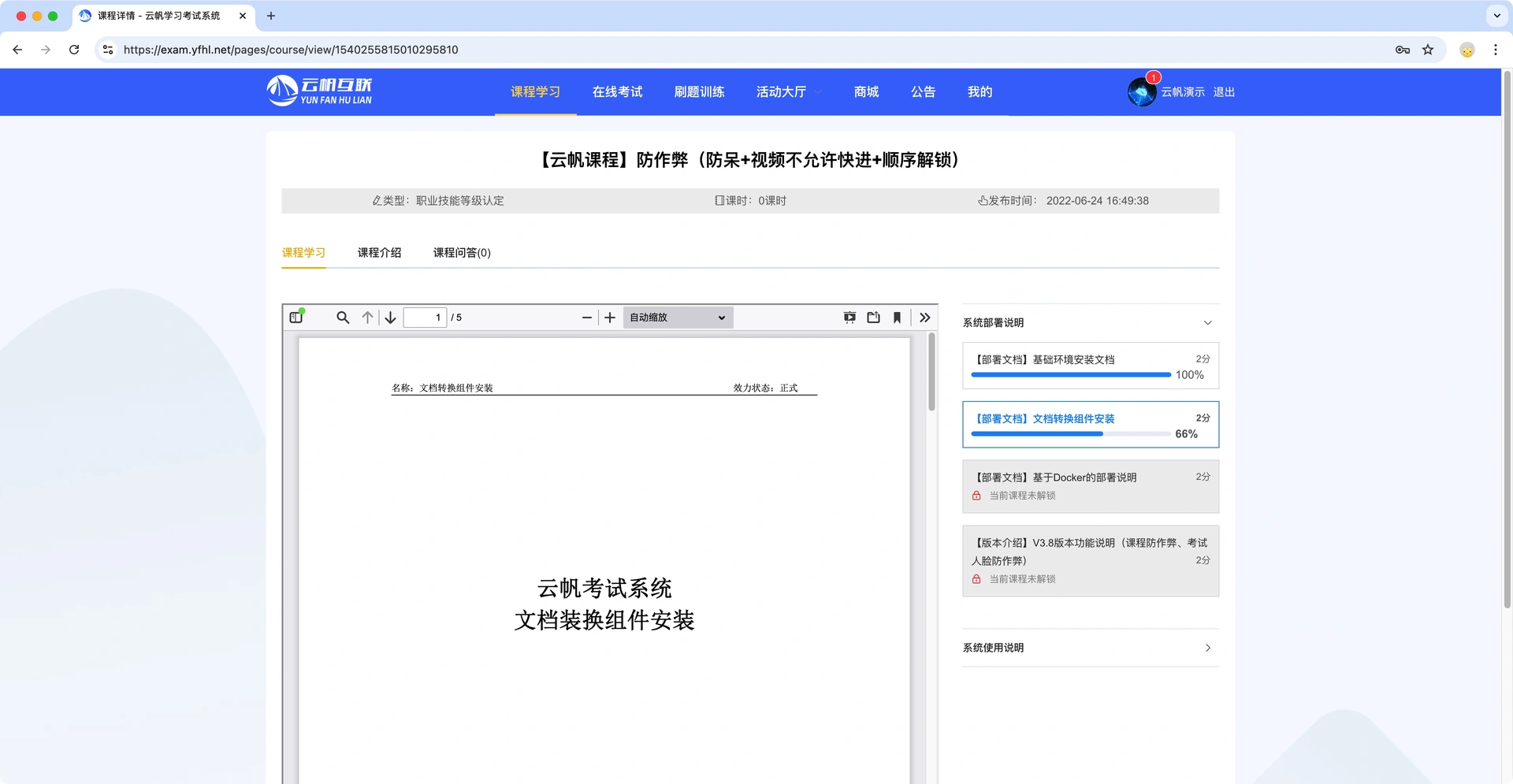Open 公告 in the navigation bar
1513x784 pixels.
(923, 92)
